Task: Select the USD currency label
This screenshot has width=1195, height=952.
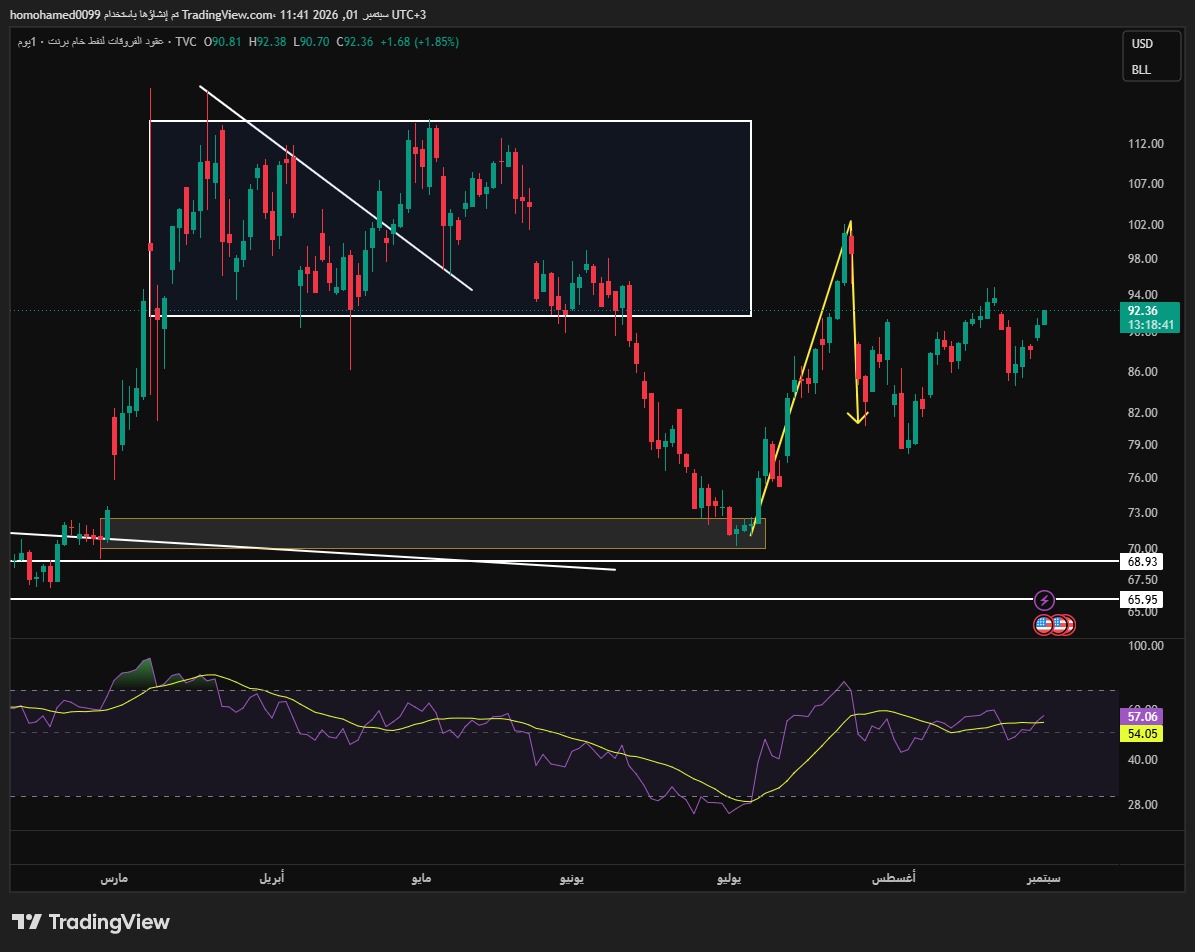Action: tap(1142, 43)
